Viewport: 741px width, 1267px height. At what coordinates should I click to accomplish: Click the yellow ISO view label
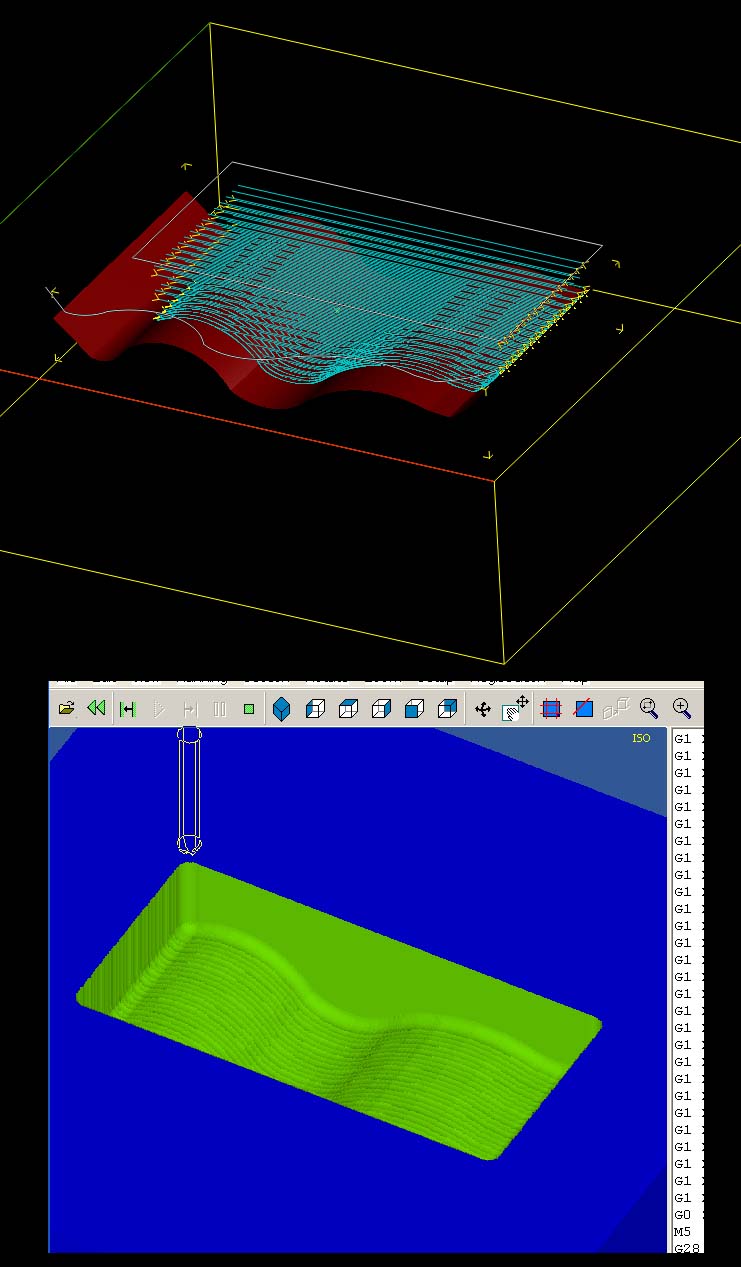point(641,738)
